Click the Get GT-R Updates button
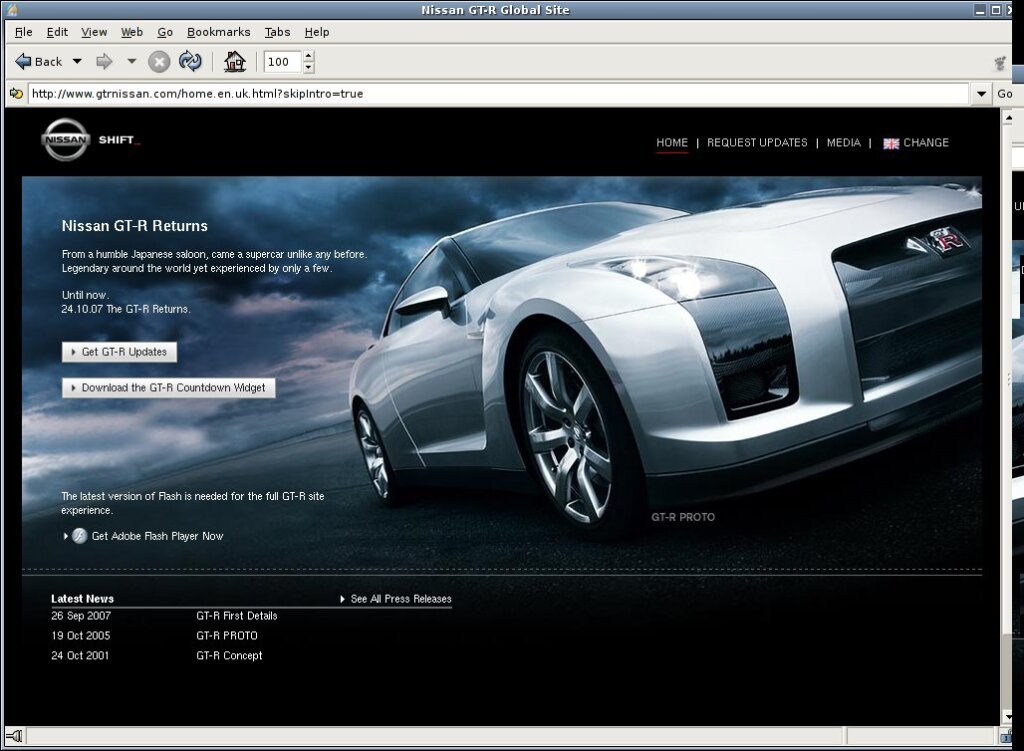1024x751 pixels. pyautogui.click(x=119, y=352)
